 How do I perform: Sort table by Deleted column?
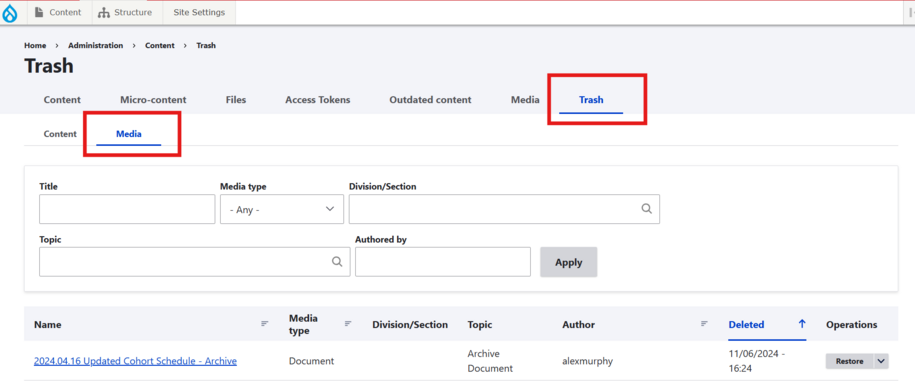coord(746,325)
